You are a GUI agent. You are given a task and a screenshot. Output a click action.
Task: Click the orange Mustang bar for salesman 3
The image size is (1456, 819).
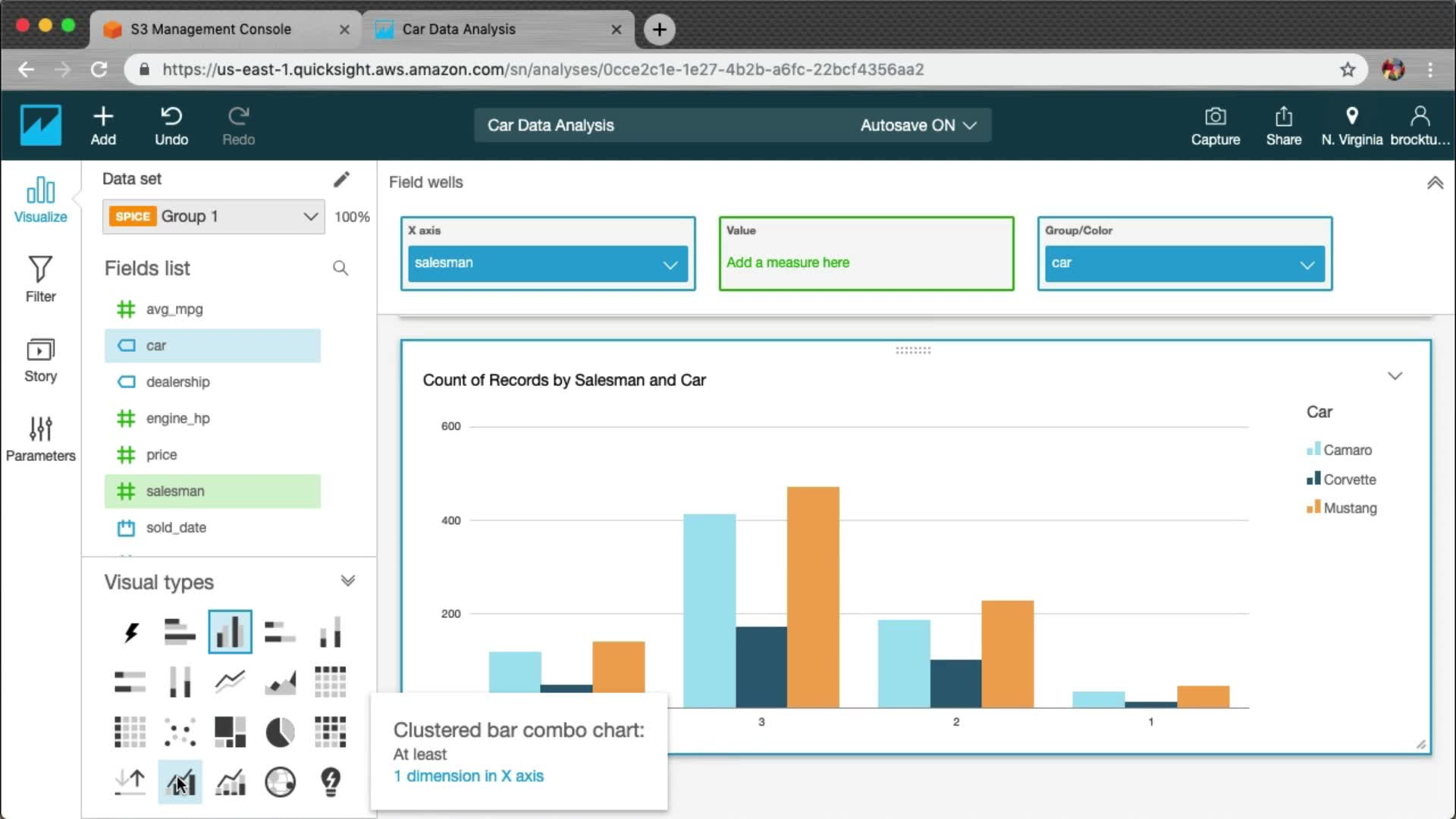(813, 597)
